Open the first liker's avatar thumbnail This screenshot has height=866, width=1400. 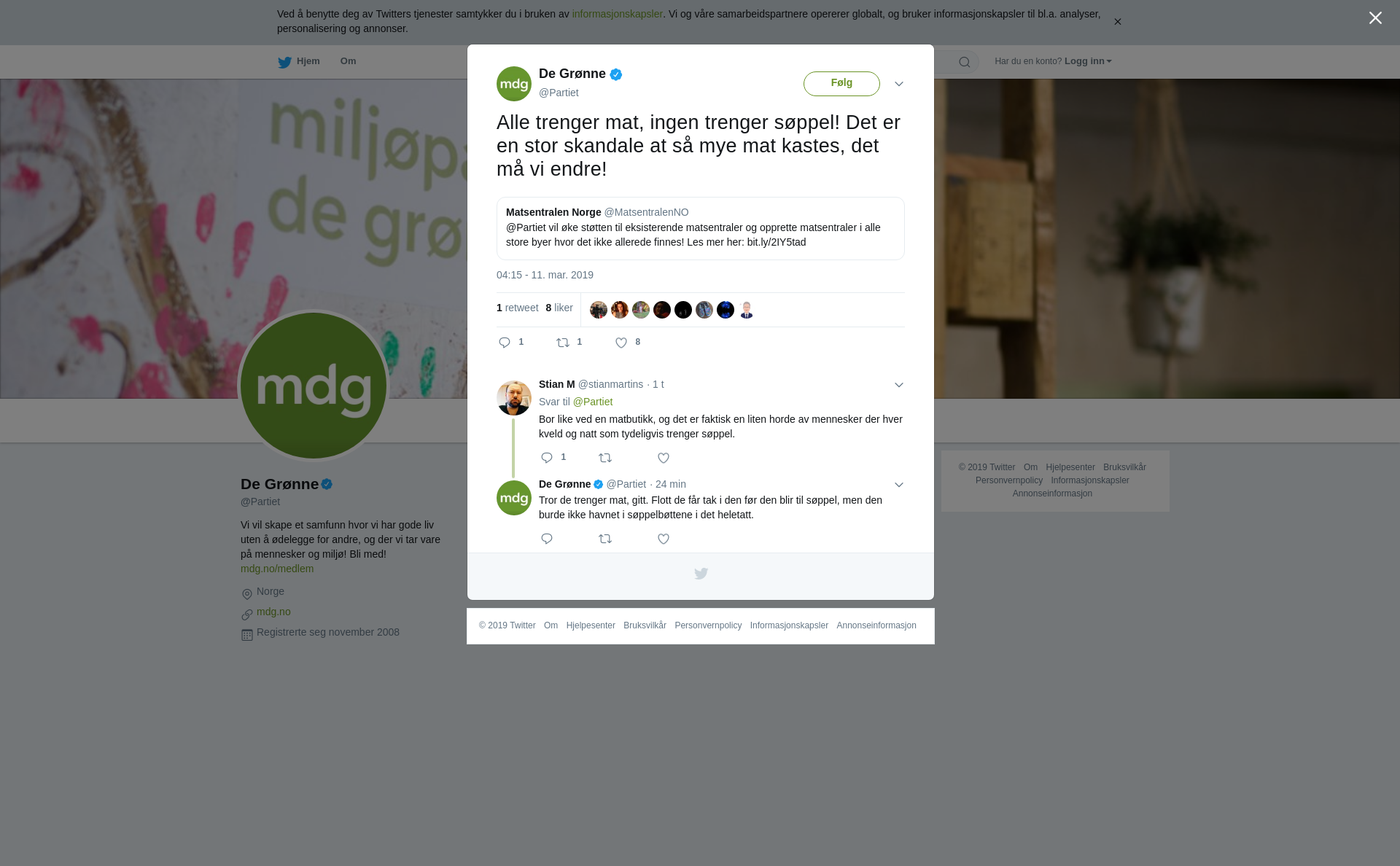pyautogui.click(x=599, y=310)
